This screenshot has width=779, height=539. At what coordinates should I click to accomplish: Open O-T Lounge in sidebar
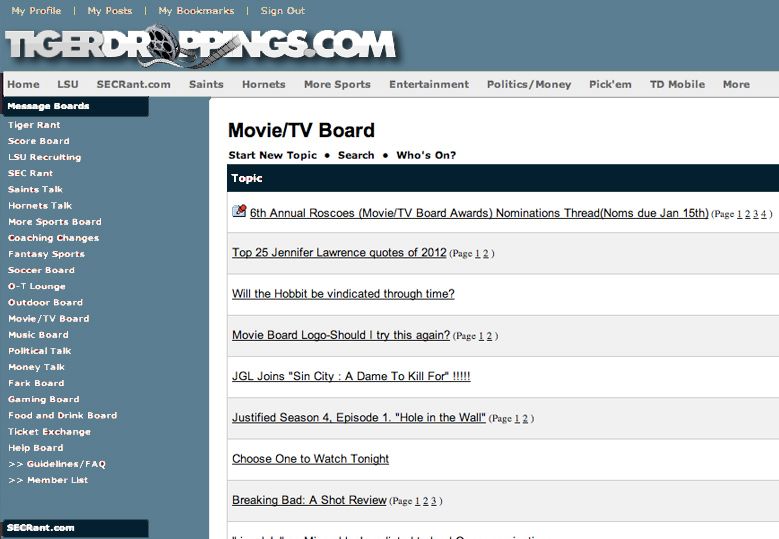point(37,286)
